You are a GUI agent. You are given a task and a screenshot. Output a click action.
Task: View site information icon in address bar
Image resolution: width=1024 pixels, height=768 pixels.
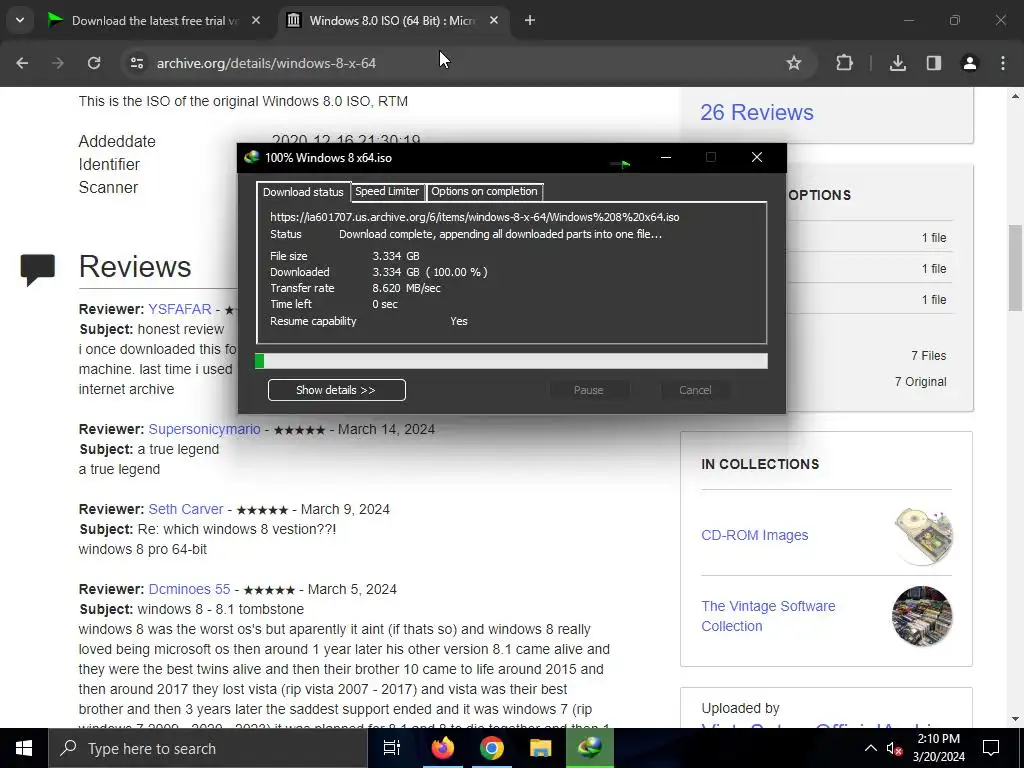click(x=136, y=63)
